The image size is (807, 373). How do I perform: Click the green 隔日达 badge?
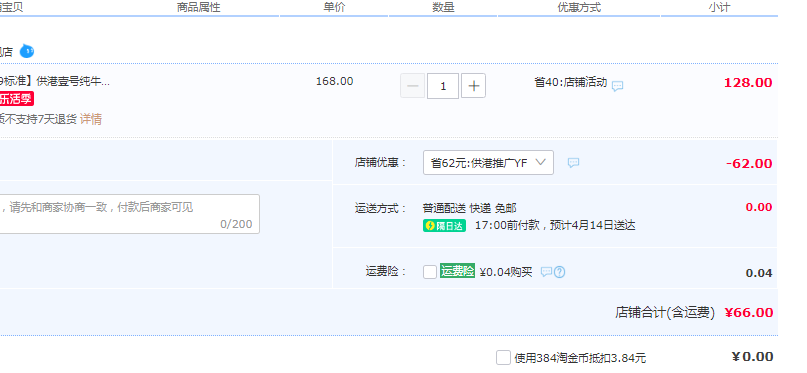[445, 225]
